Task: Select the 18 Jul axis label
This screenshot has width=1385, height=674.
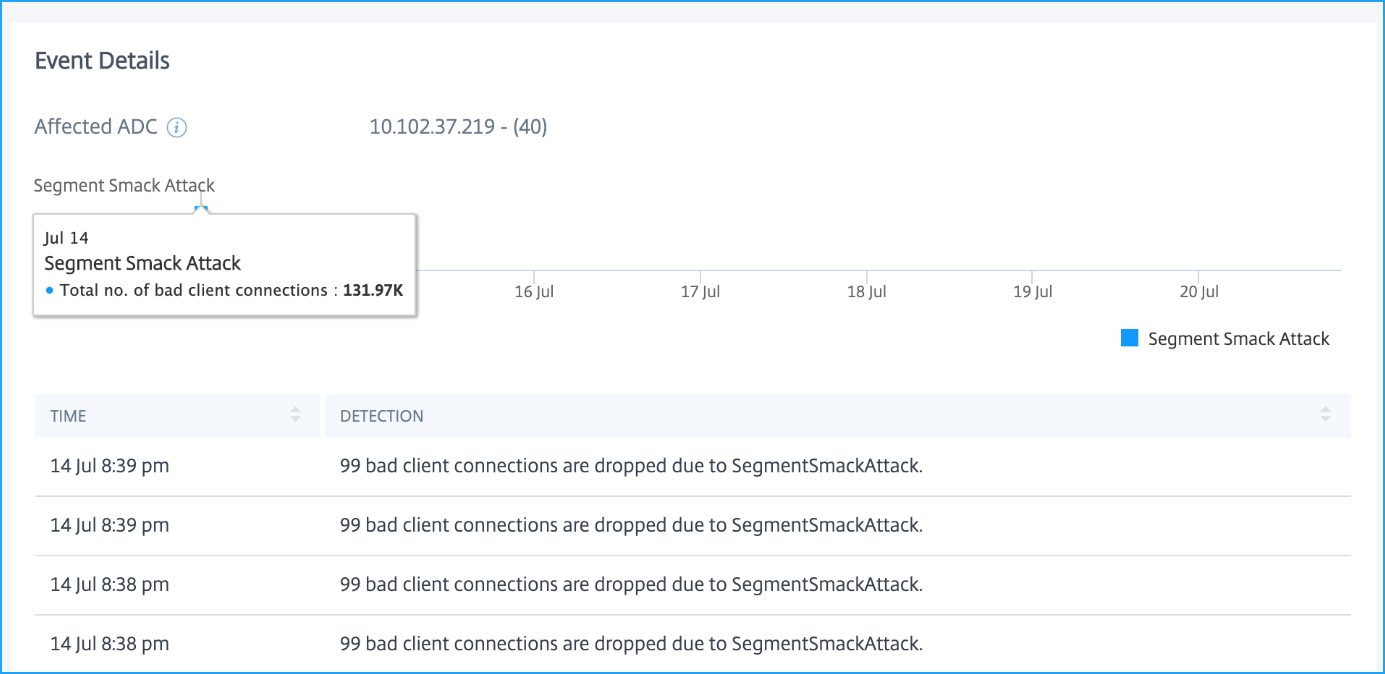Action: pyautogui.click(x=866, y=292)
